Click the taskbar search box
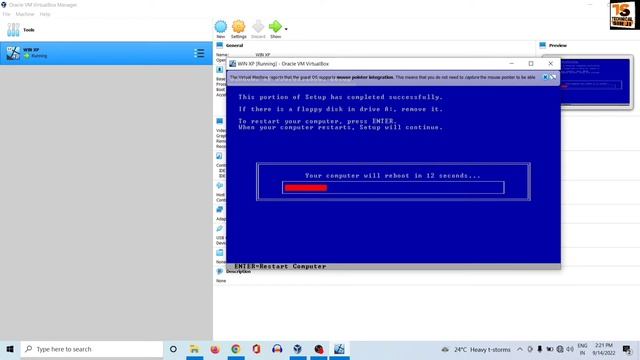 coord(92,349)
